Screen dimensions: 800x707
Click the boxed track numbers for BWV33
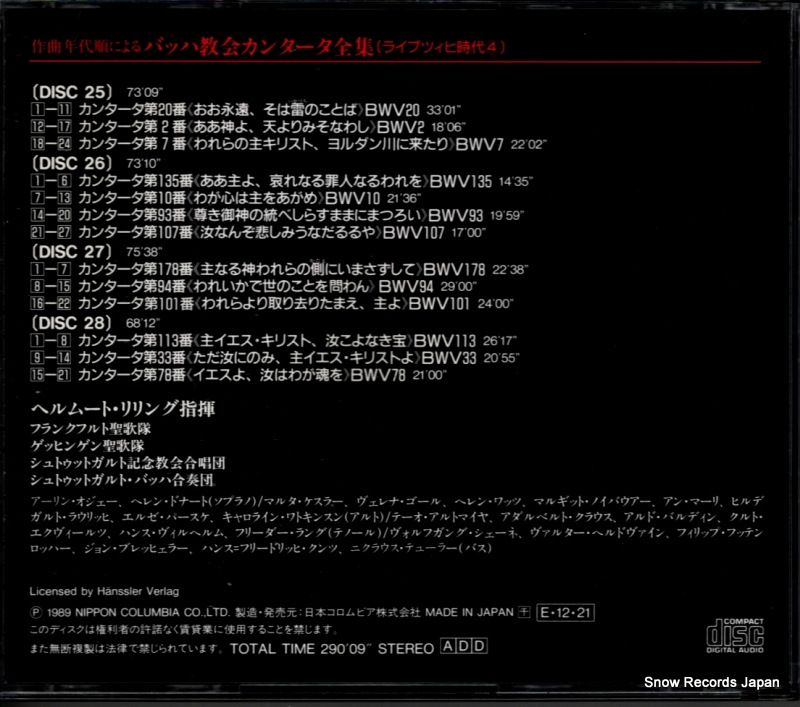(x=51, y=358)
